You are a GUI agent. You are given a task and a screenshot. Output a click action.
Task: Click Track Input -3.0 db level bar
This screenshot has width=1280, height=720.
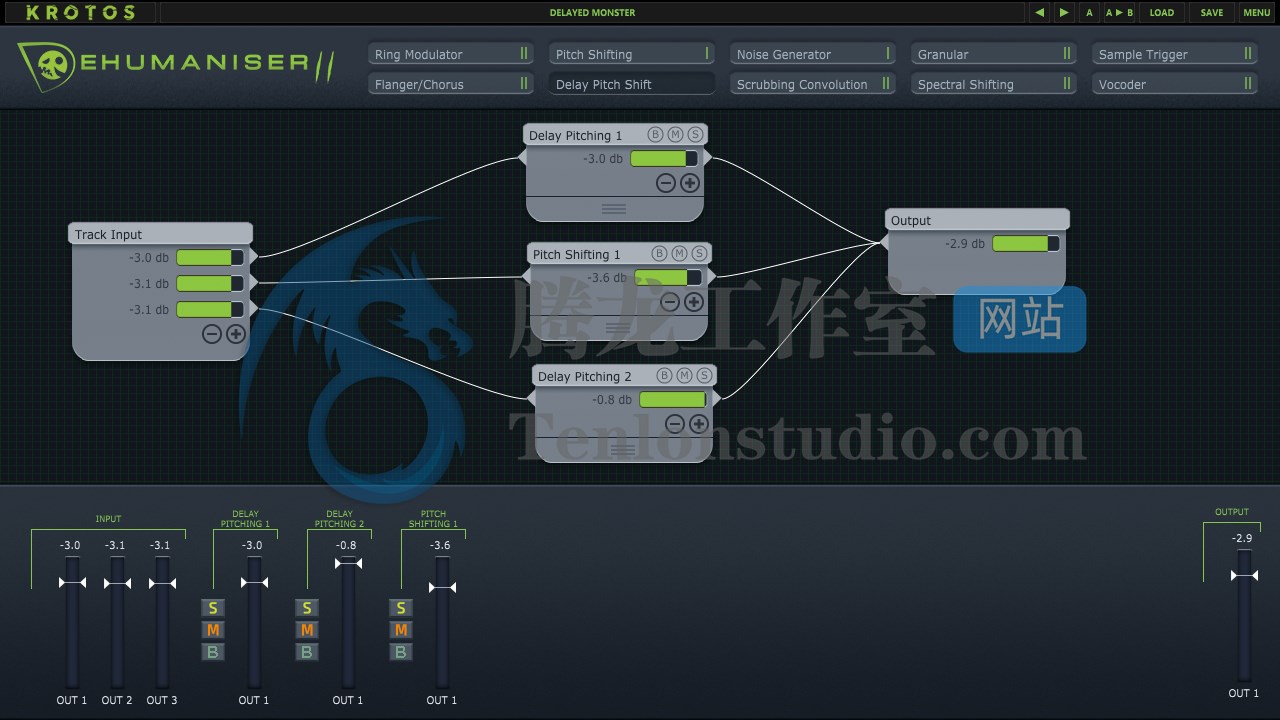[210, 257]
